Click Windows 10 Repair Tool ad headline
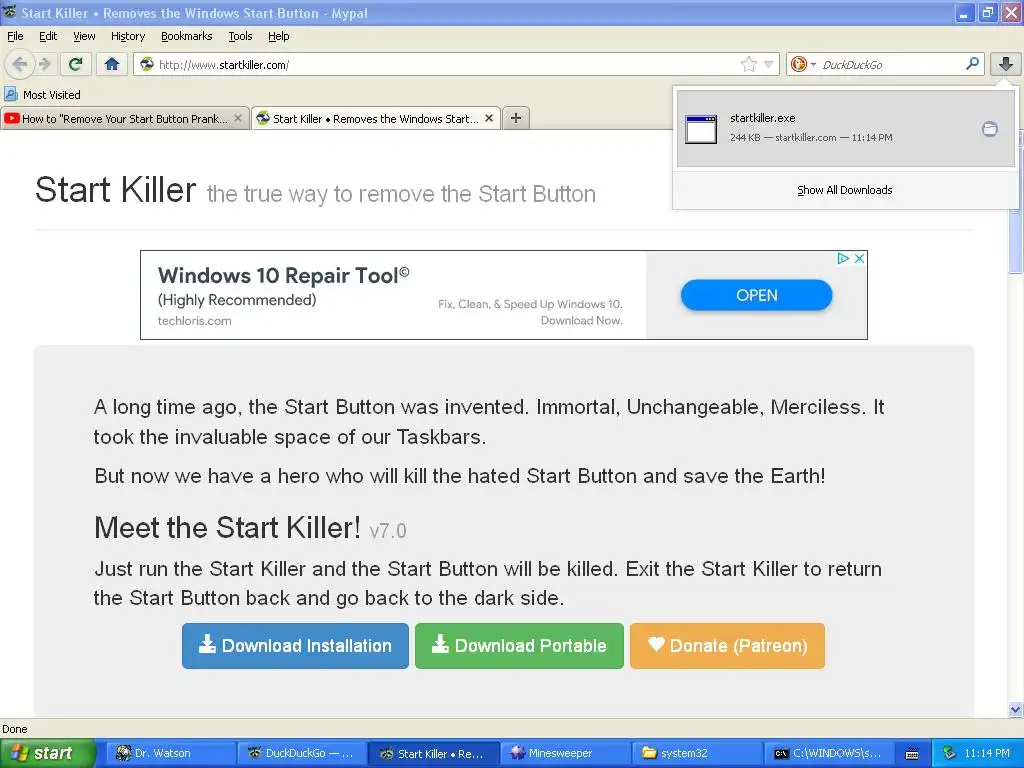Viewport: 1024px width, 768px height. [x=283, y=275]
